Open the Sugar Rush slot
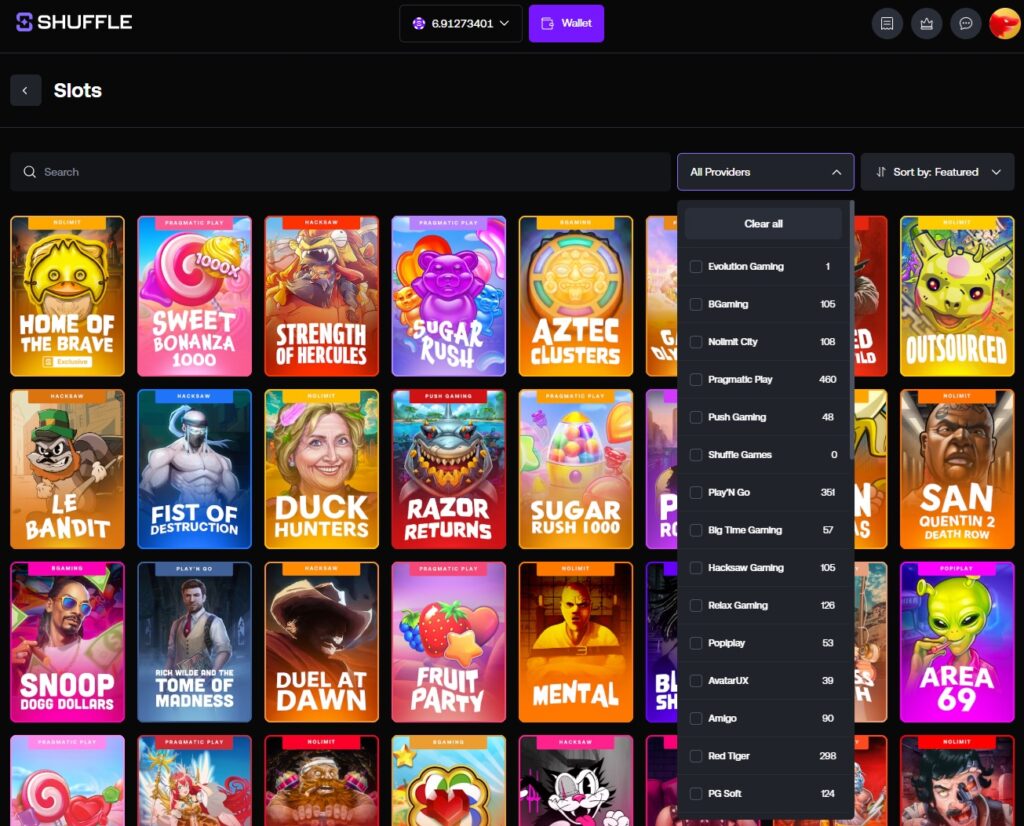The height and width of the screenshot is (826, 1024). (449, 296)
